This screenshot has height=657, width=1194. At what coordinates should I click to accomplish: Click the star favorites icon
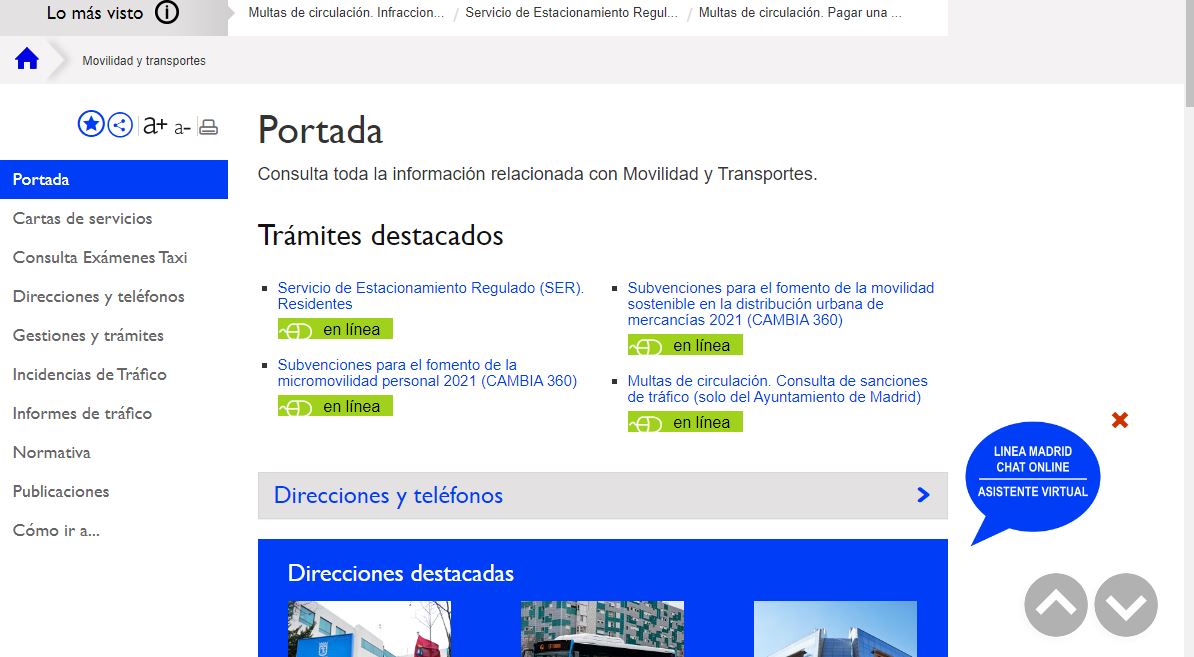(x=91, y=125)
